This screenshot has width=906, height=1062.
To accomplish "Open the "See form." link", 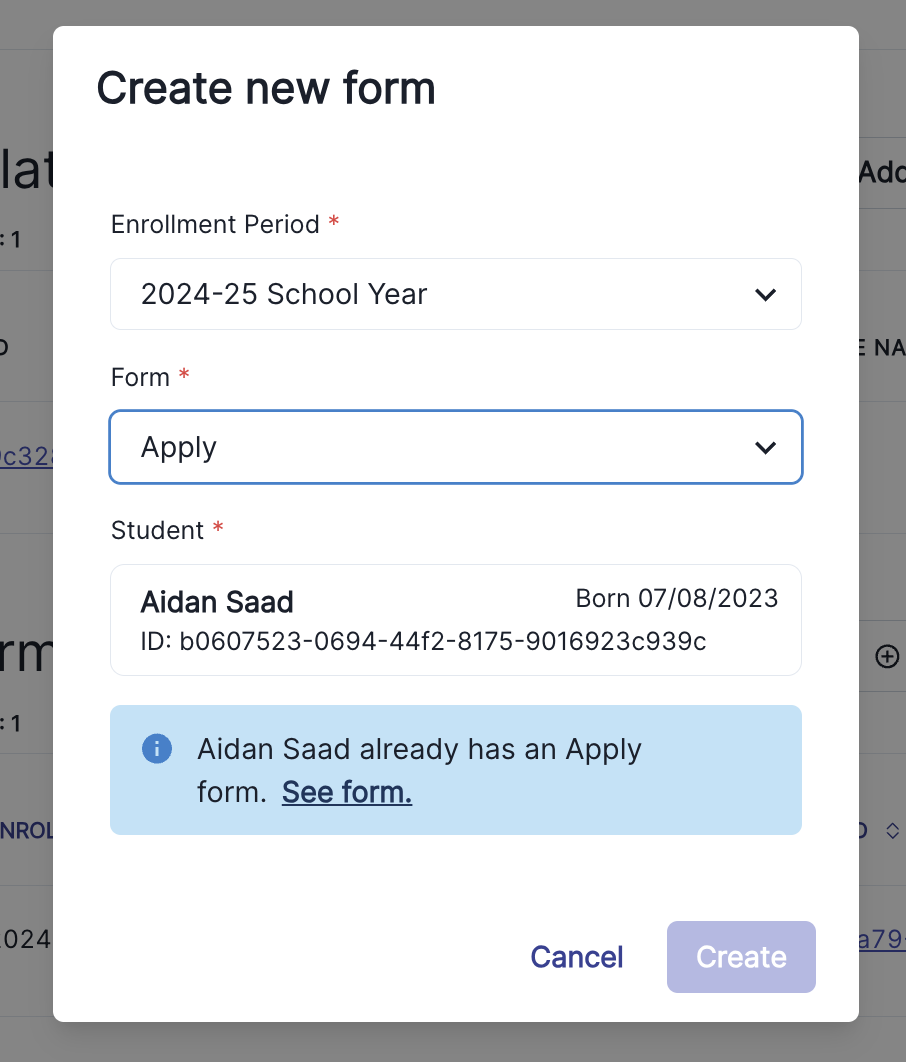I will (346, 791).
